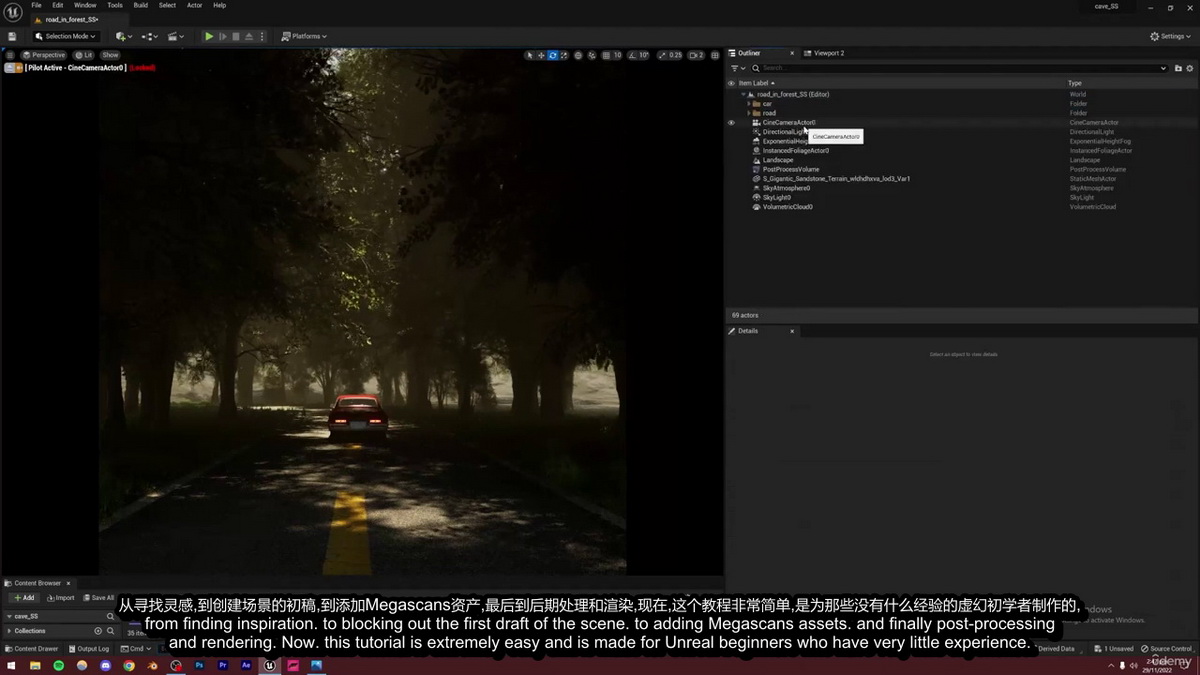This screenshot has height=675, width=1200.
Task: Change the rotation snap angle value
Action: coord(644,55)
